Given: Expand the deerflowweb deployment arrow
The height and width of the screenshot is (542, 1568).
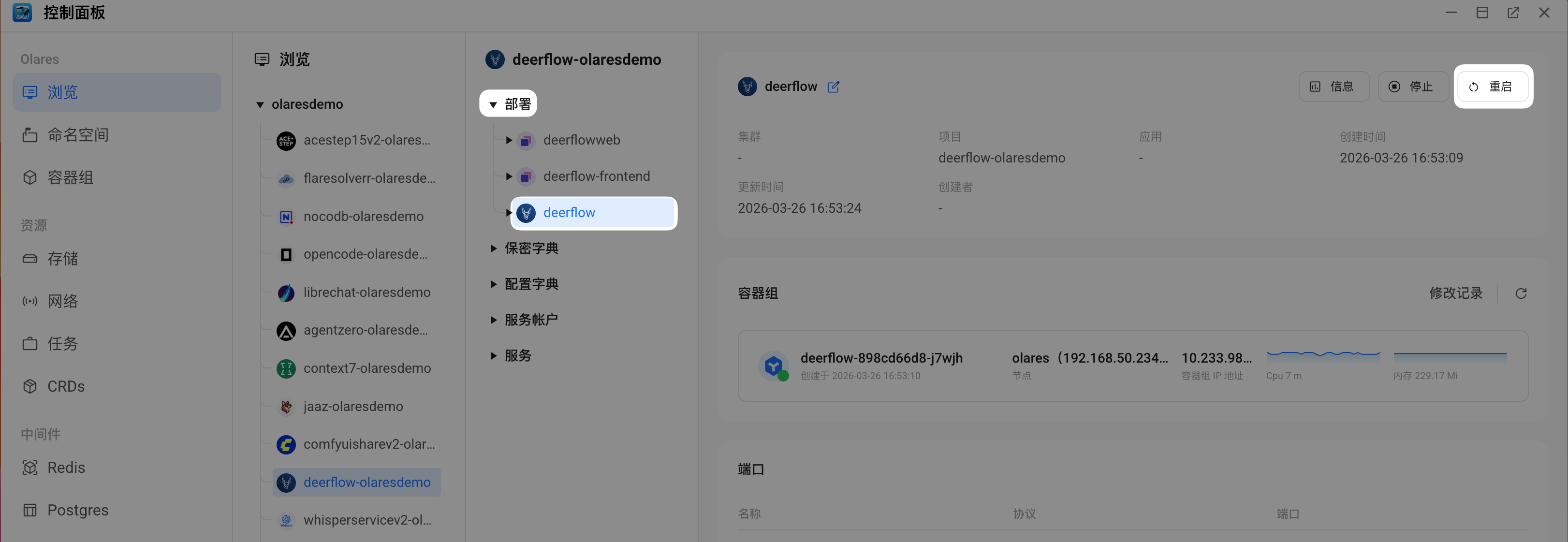Looking at the screenshot, I should 509,140.
